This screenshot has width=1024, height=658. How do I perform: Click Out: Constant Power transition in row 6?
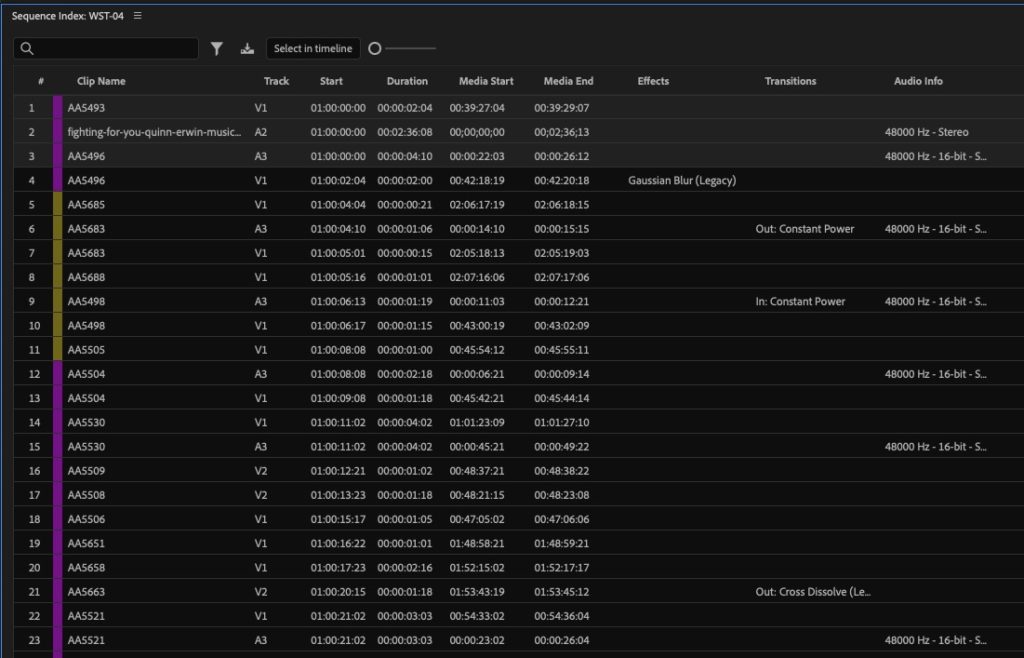click(x=805, y=228)
